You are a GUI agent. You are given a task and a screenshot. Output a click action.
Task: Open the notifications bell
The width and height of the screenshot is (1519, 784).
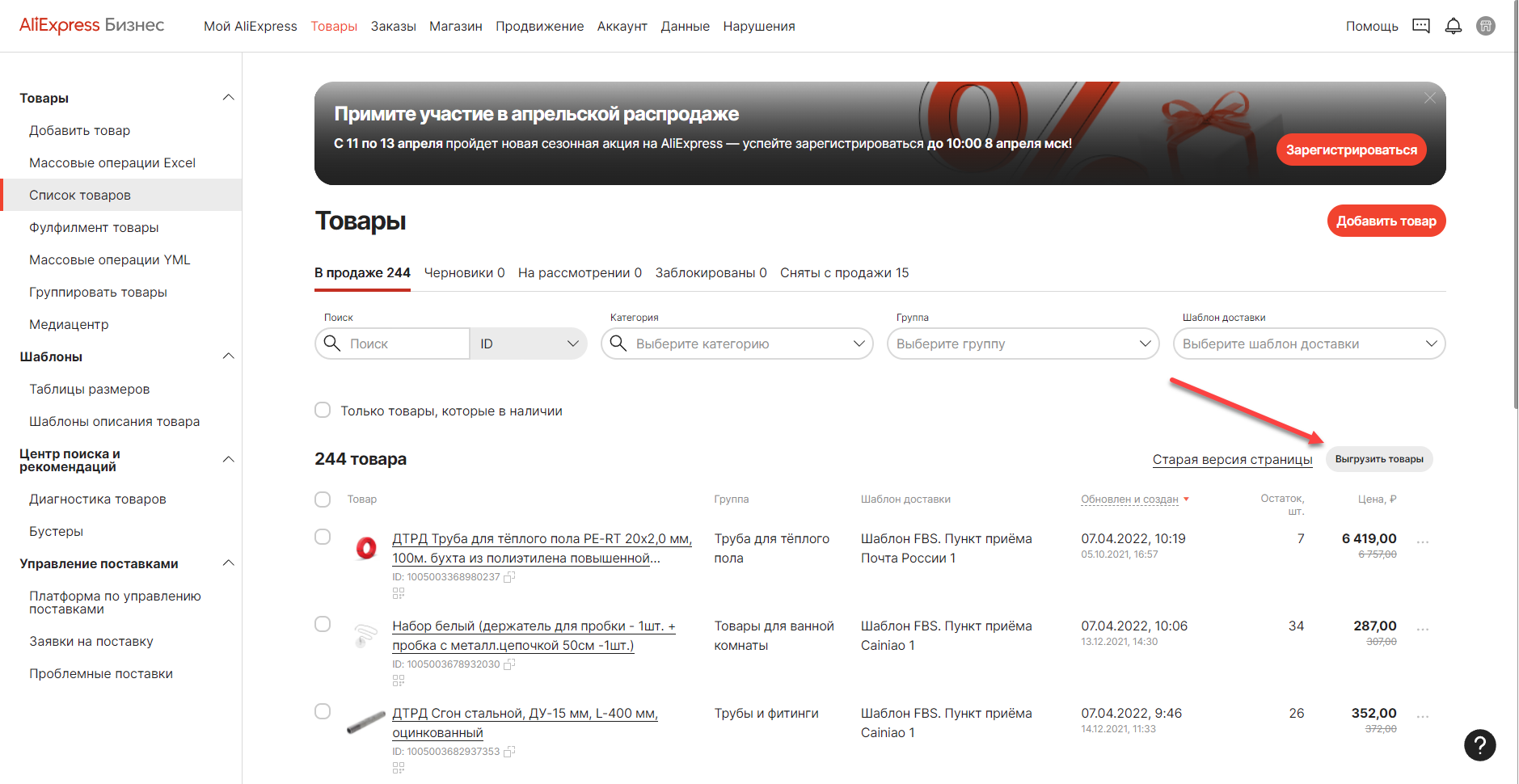click(1454, 26)
